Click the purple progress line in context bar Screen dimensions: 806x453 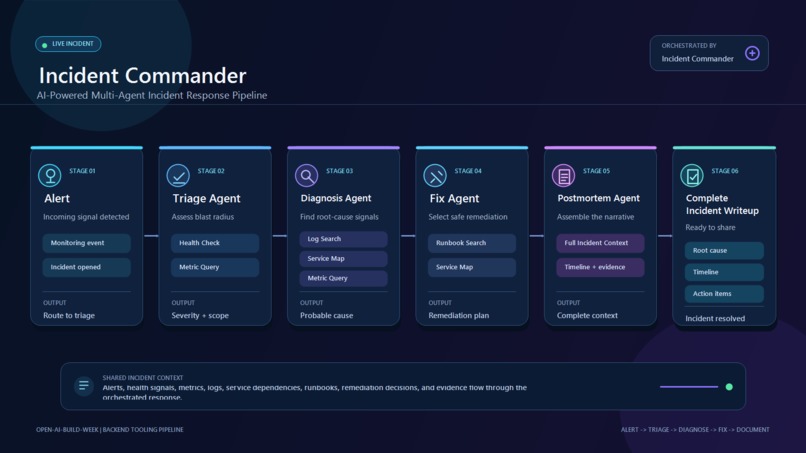pyautogui.click(x=689, y=387)
